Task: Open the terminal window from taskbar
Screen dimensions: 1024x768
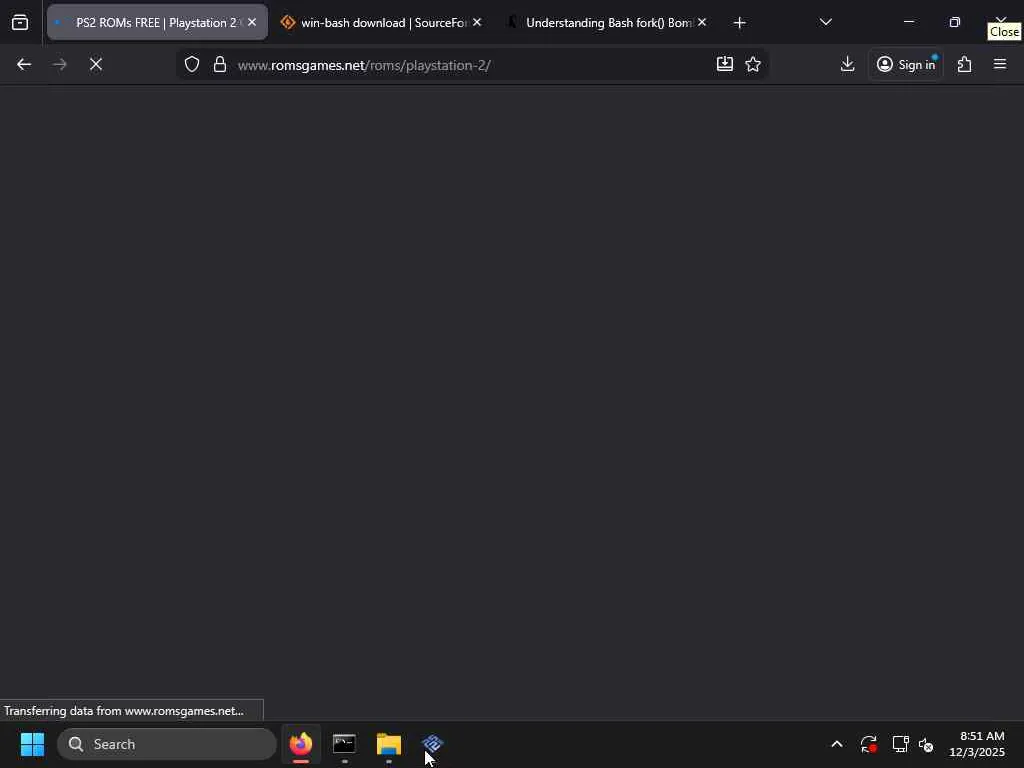Action: click(344, 744)
